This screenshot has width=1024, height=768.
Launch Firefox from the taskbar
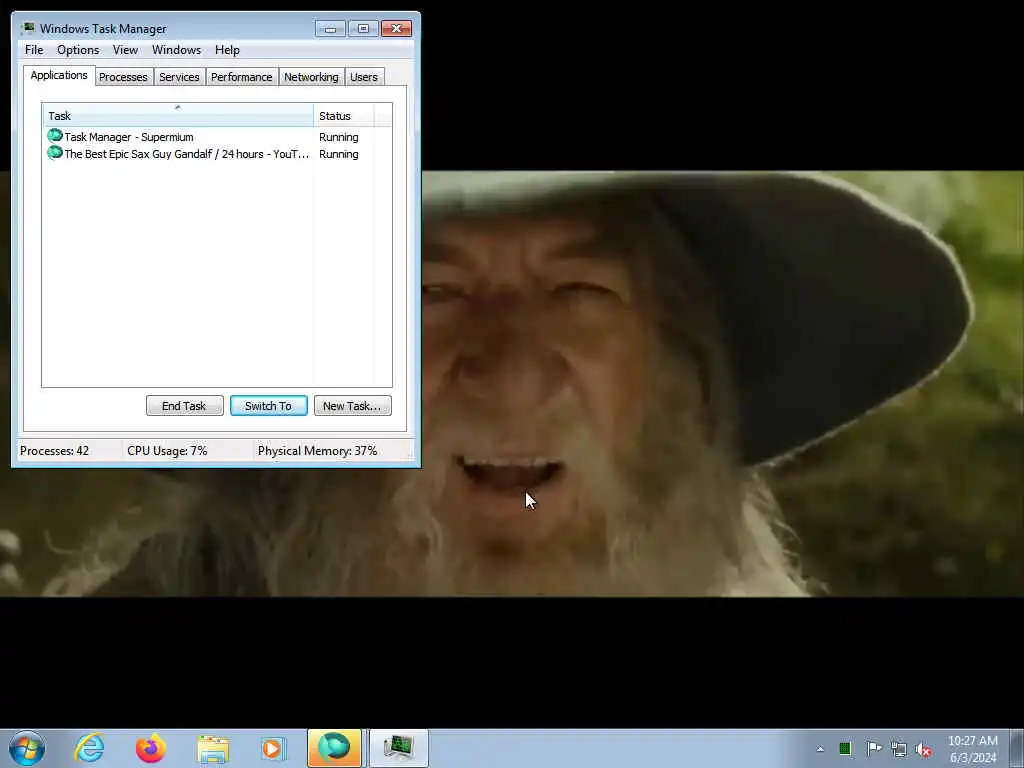coord(150,748)
